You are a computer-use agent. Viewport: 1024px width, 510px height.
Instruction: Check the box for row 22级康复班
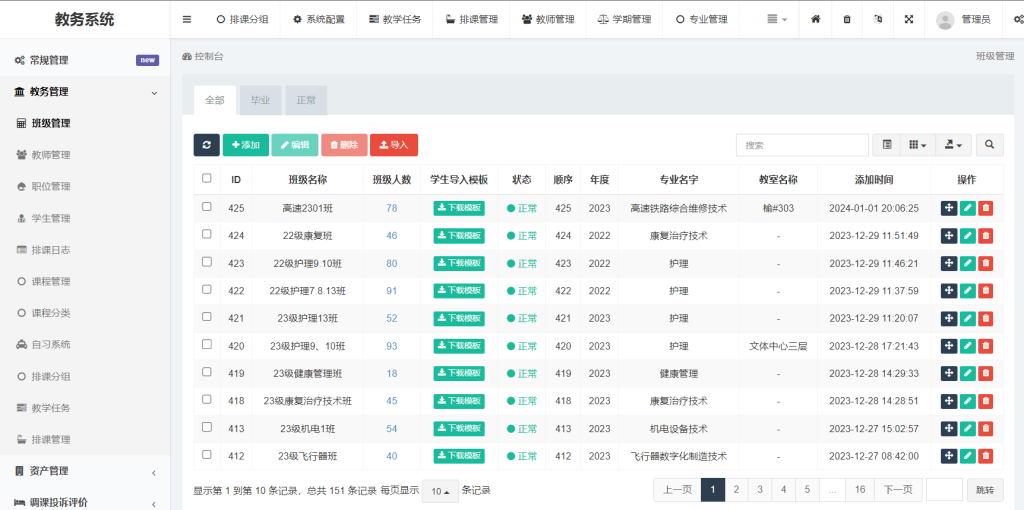[207, 234]
